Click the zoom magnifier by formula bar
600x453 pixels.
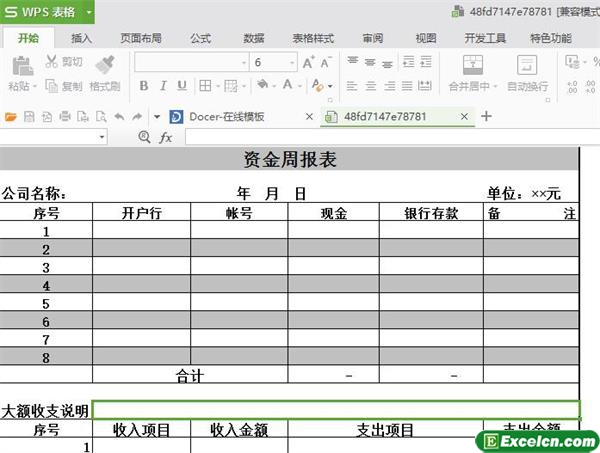[144, 137]
